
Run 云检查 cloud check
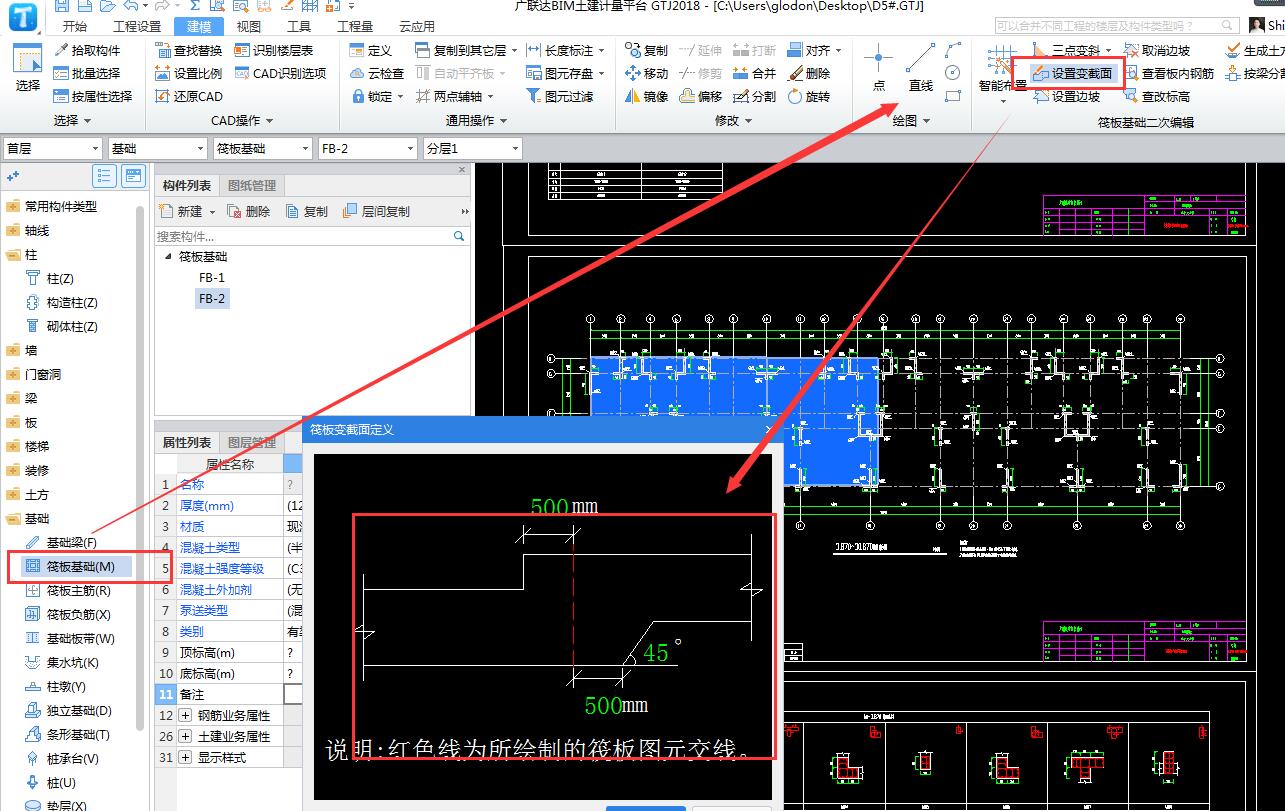(377, 73)
